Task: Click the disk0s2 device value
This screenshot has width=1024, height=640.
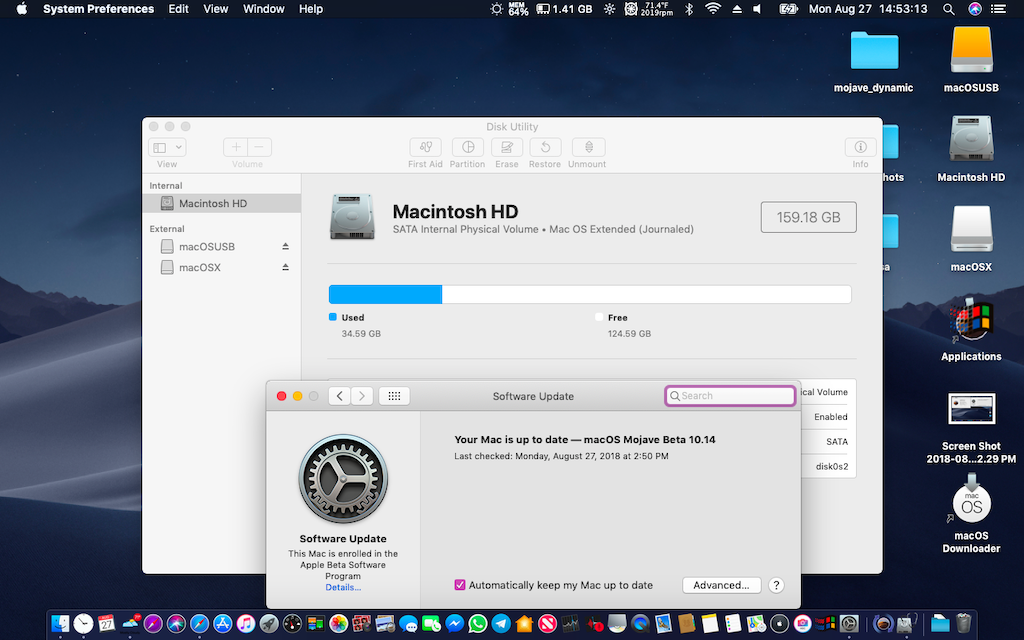Action: click(832, 466)
